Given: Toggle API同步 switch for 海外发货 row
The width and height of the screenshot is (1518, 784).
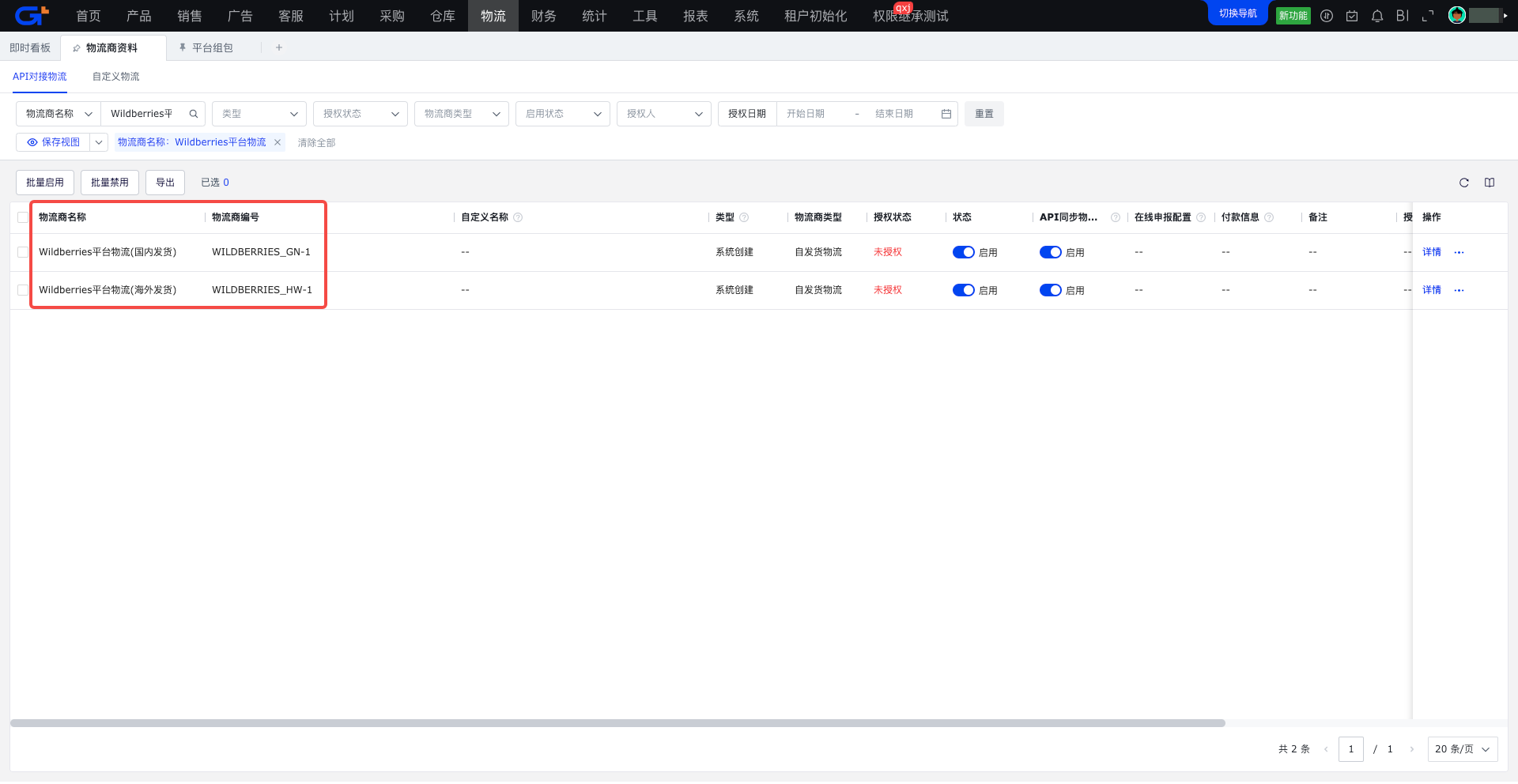Looking at the screenshot, I should point(1050,290).
